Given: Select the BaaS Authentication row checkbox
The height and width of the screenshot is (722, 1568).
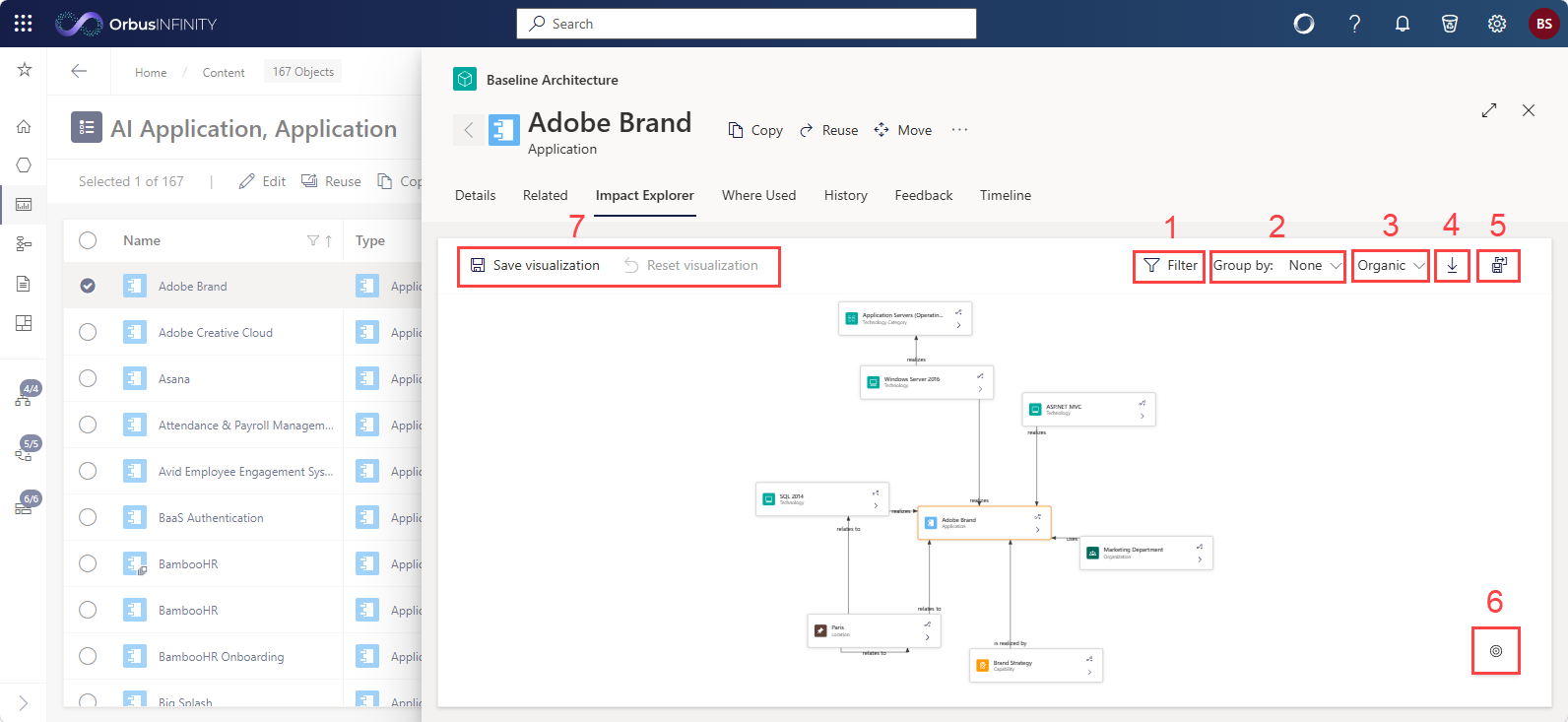Looking at the screenshot, I should point(88,517).
